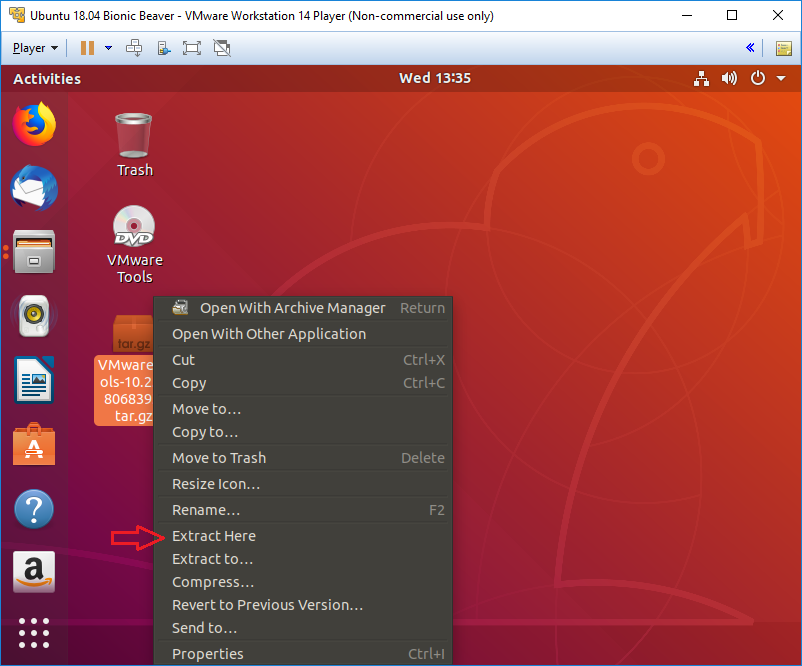Select Move to Trash
Image resolution: width=802 pixels, height=666 pixels.
click(303, 458)
